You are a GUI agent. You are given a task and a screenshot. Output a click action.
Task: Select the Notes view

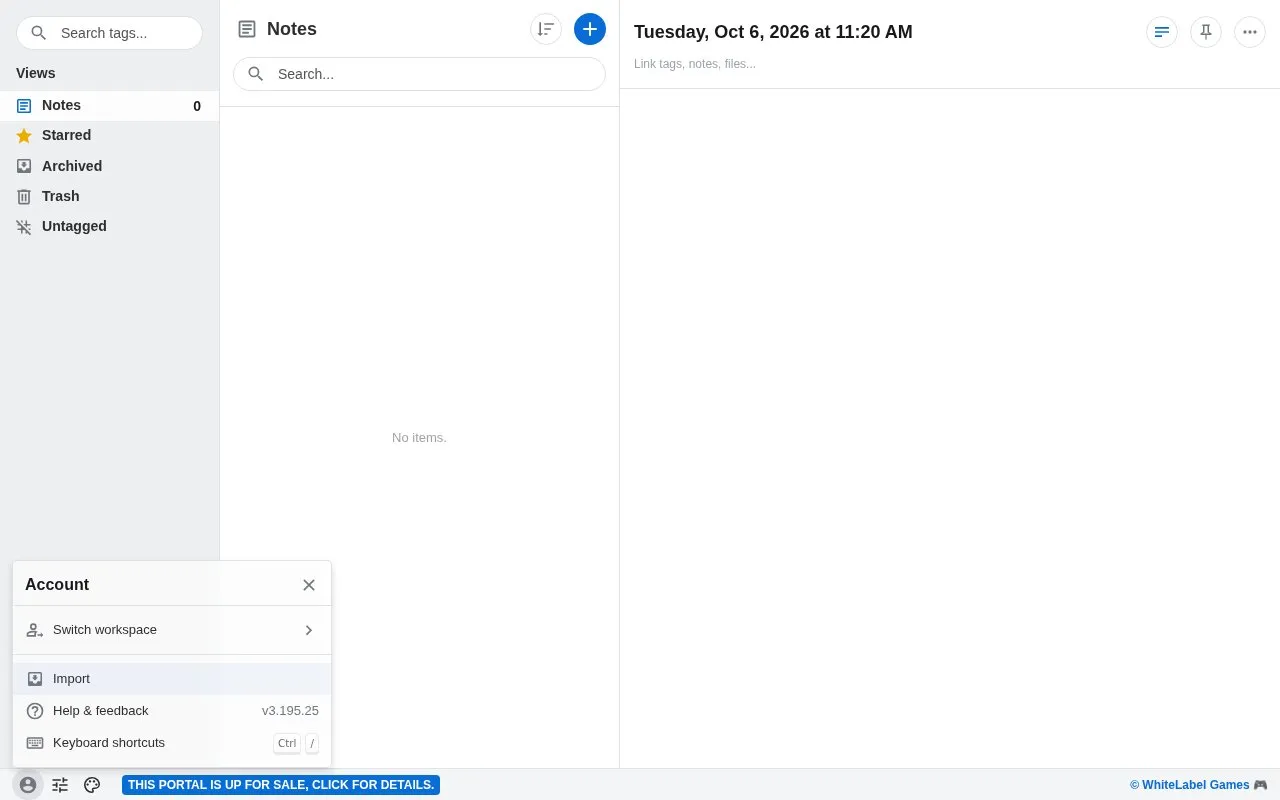[110, 106]
